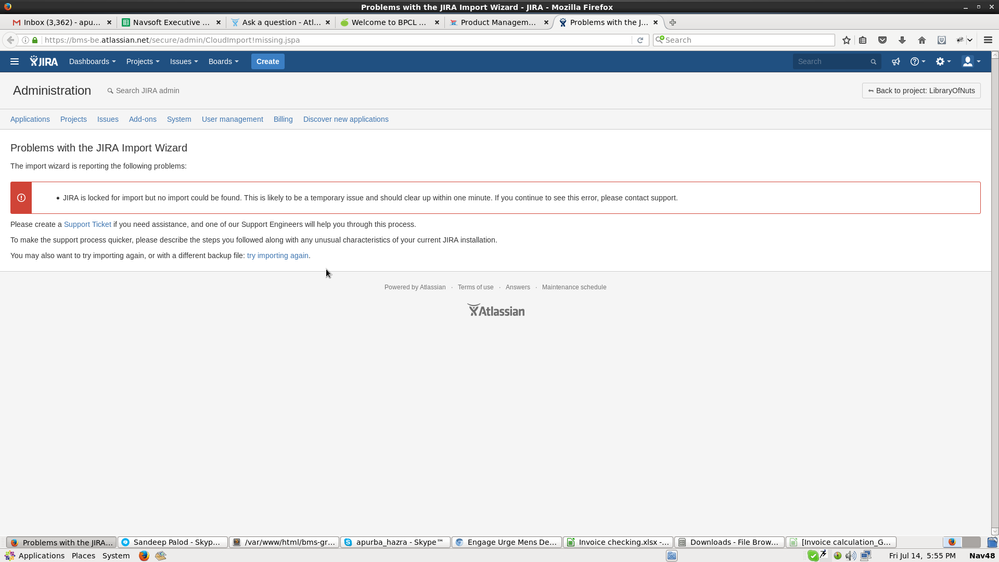The width and height of the screenshot is (999, 562).
Task: Open the JIRA help question-mark menu
Action: tap(917, 62)
